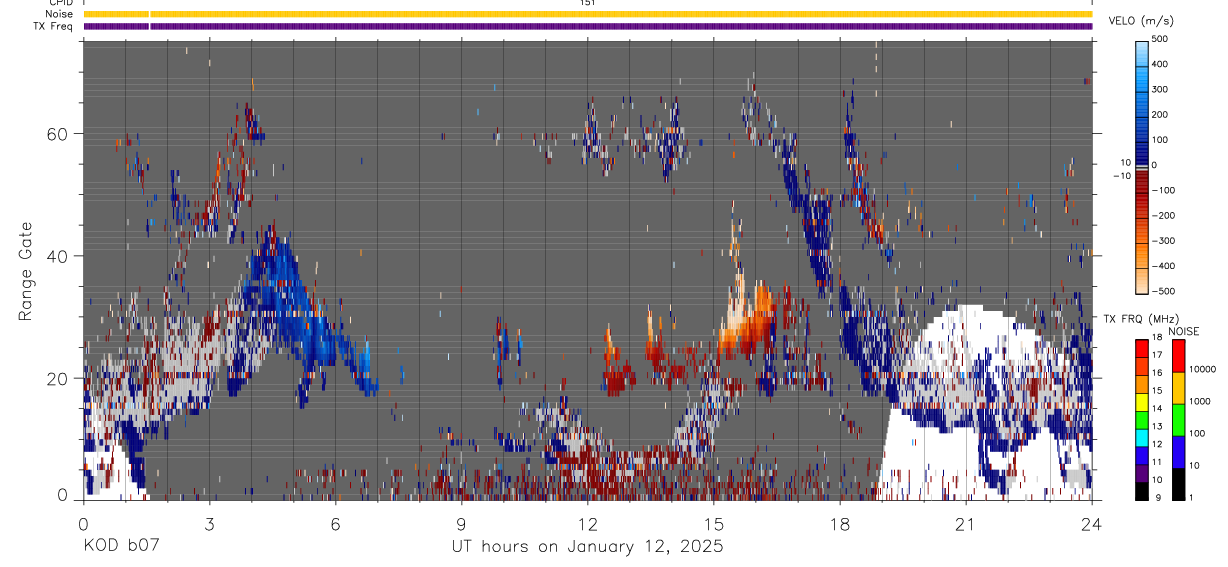
Task: Click the 11 label on TX FRQ scale
Action: click(1157, 462)
